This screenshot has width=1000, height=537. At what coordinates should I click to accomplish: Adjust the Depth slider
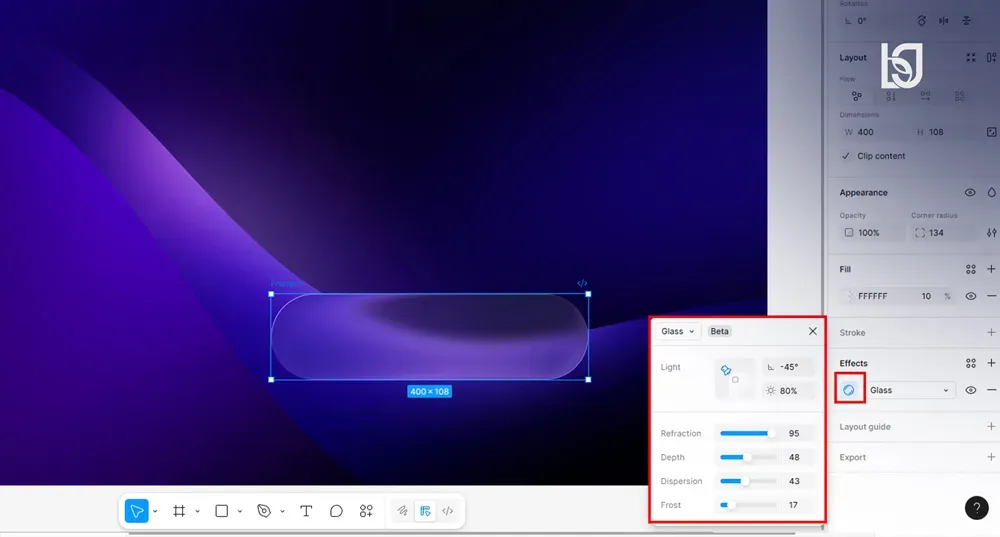click(x=747, y=457)
